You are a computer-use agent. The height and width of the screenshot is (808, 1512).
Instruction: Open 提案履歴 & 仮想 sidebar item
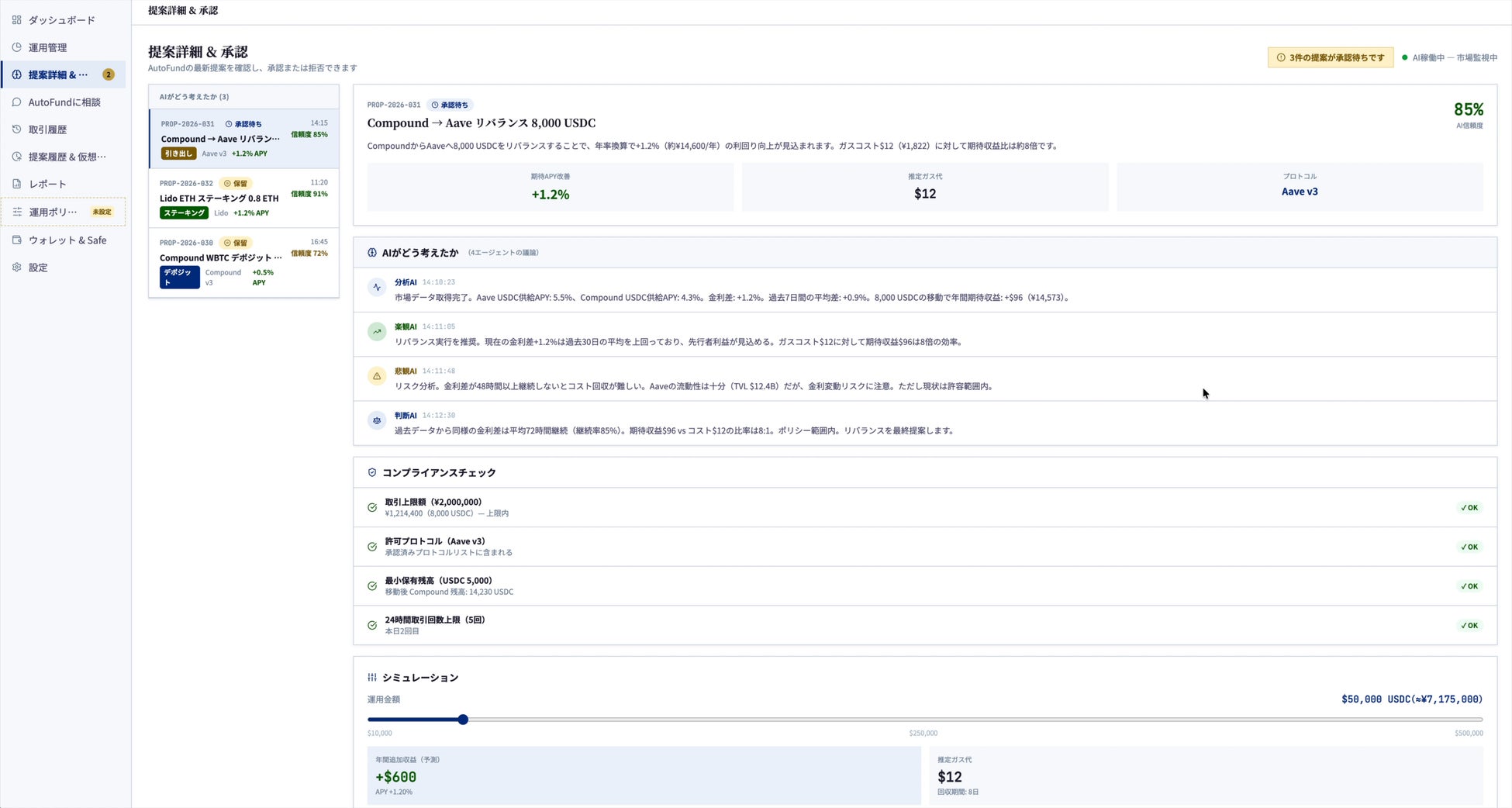pyautogui.click(x=63, y=157)
